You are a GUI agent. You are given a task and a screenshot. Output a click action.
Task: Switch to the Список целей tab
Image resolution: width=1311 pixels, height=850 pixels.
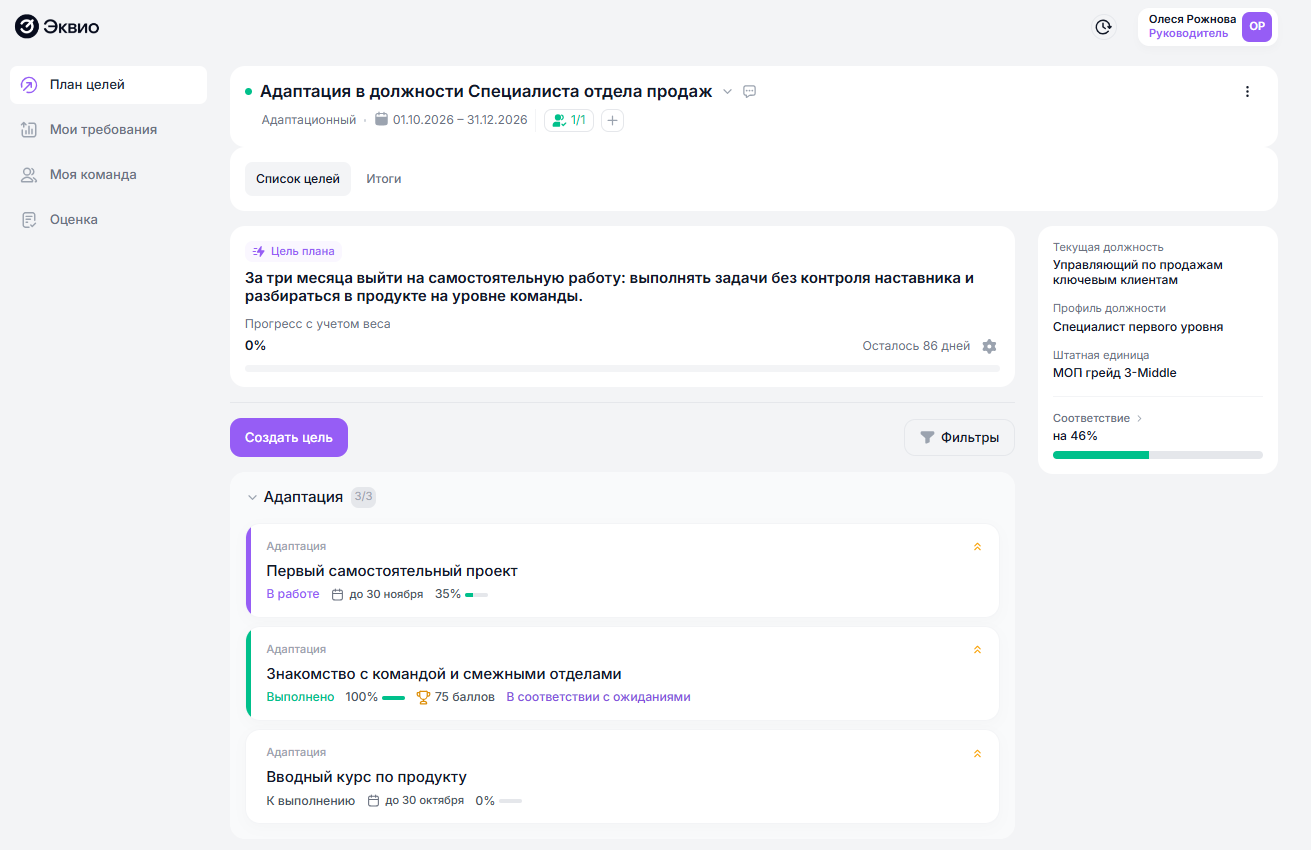point(298,179)
